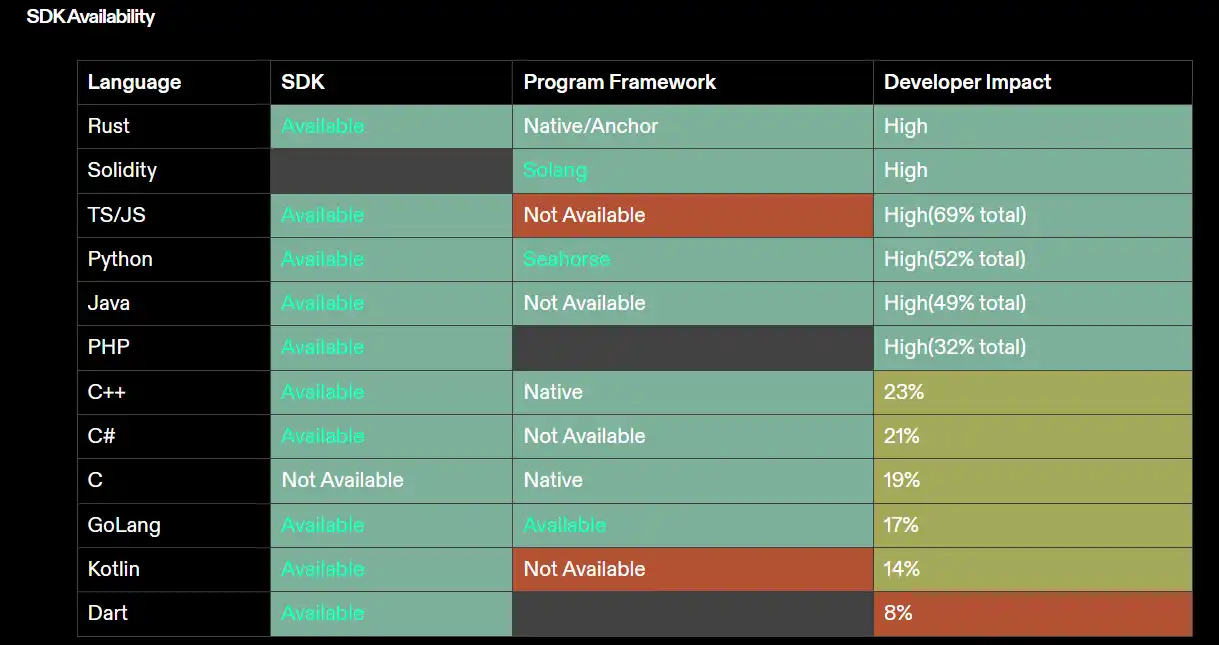
Task: Click the Rust SDK Available link
Action: pyautogui.click(x=322, y=127)
